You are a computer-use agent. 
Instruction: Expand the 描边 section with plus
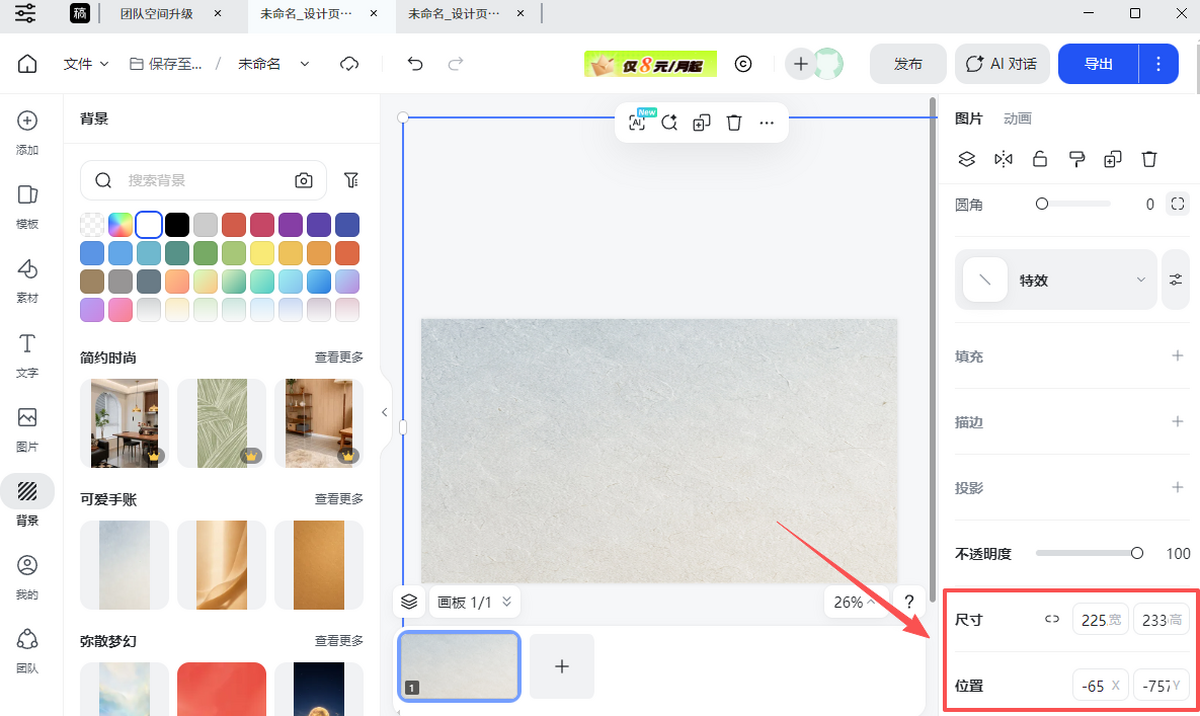(1177, 422)
